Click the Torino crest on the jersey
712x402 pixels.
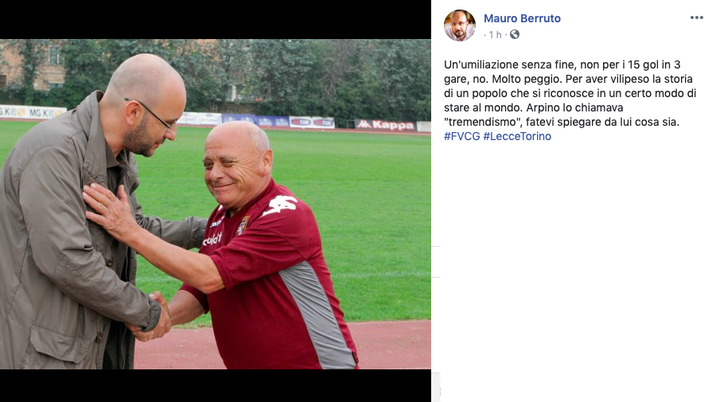243,225
